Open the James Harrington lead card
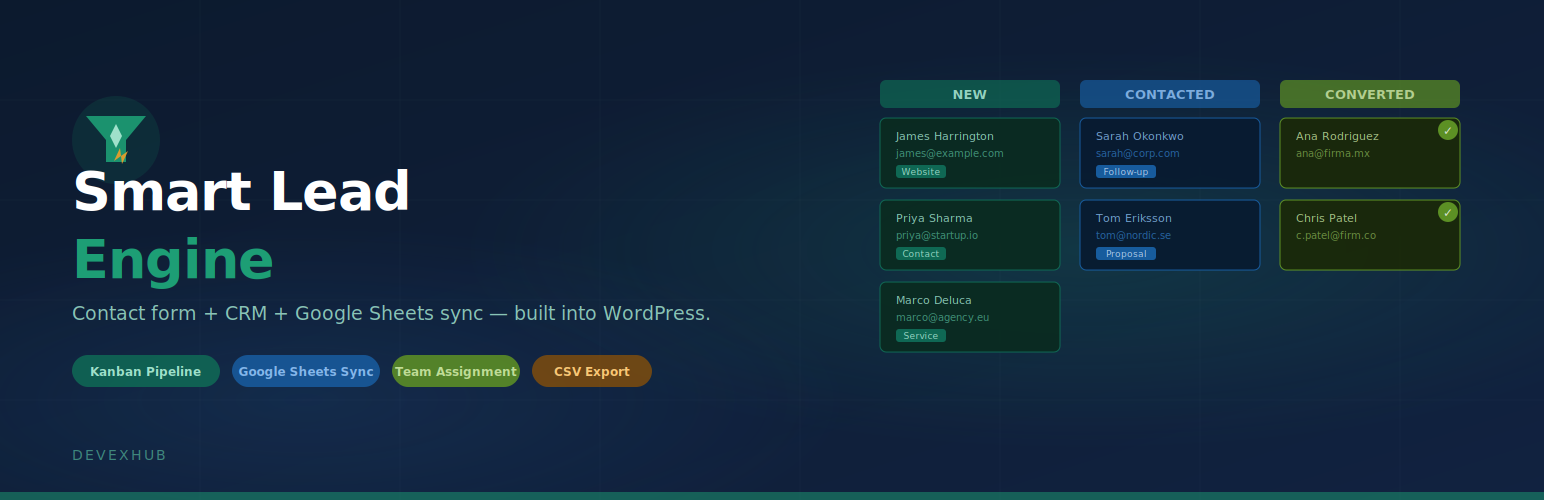Screen dimensions: 1544x500 970,153
